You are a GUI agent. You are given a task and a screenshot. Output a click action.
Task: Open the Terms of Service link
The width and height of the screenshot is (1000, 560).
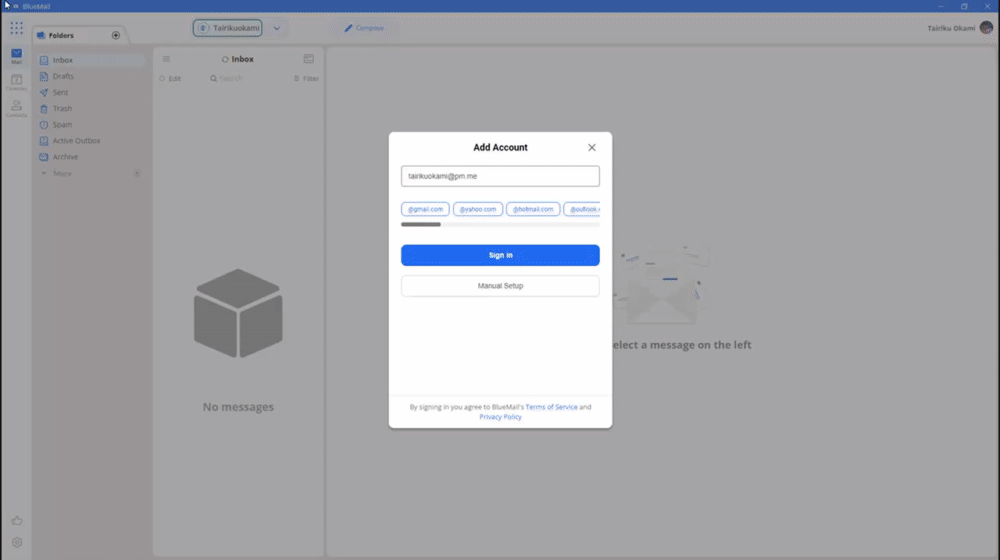(x=551, y=407)
